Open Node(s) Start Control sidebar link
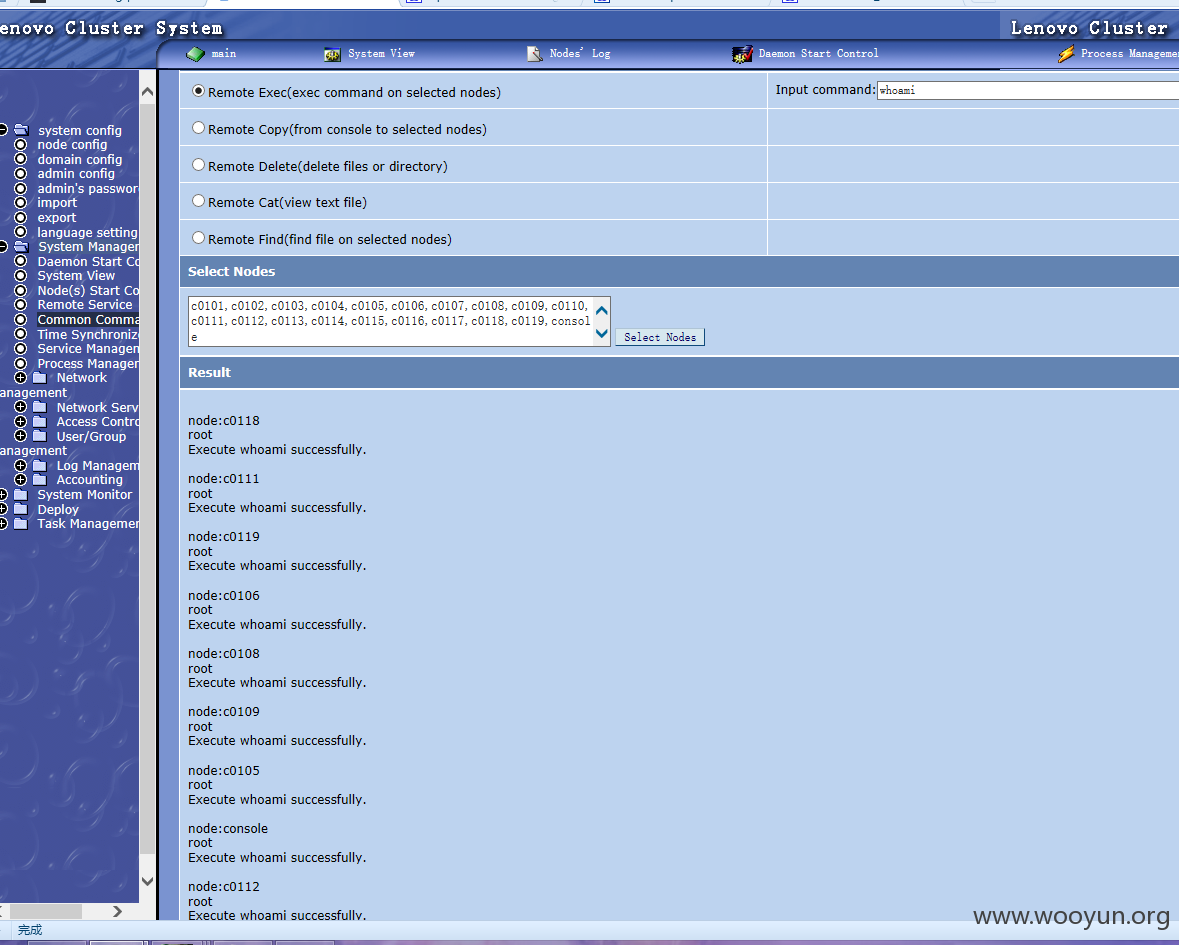 (88, 290)
